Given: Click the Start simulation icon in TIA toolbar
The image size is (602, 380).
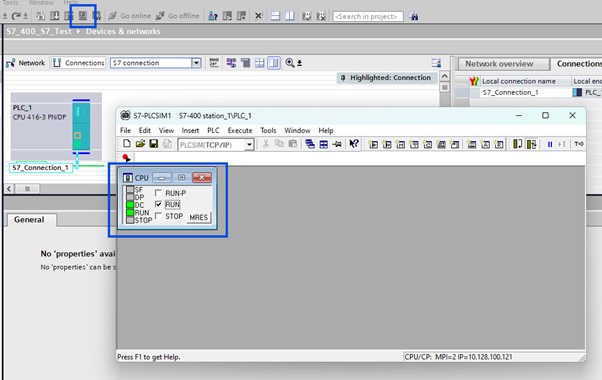Looking at the screenshot, I should 83,16.
